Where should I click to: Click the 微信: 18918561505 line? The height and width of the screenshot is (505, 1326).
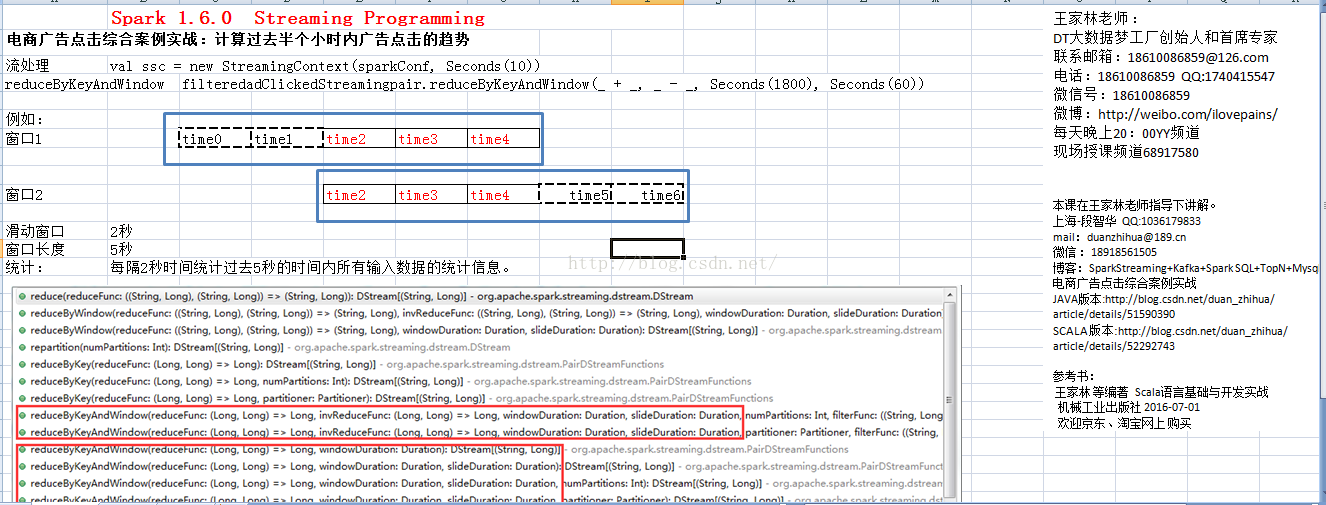coord(1105,253)
